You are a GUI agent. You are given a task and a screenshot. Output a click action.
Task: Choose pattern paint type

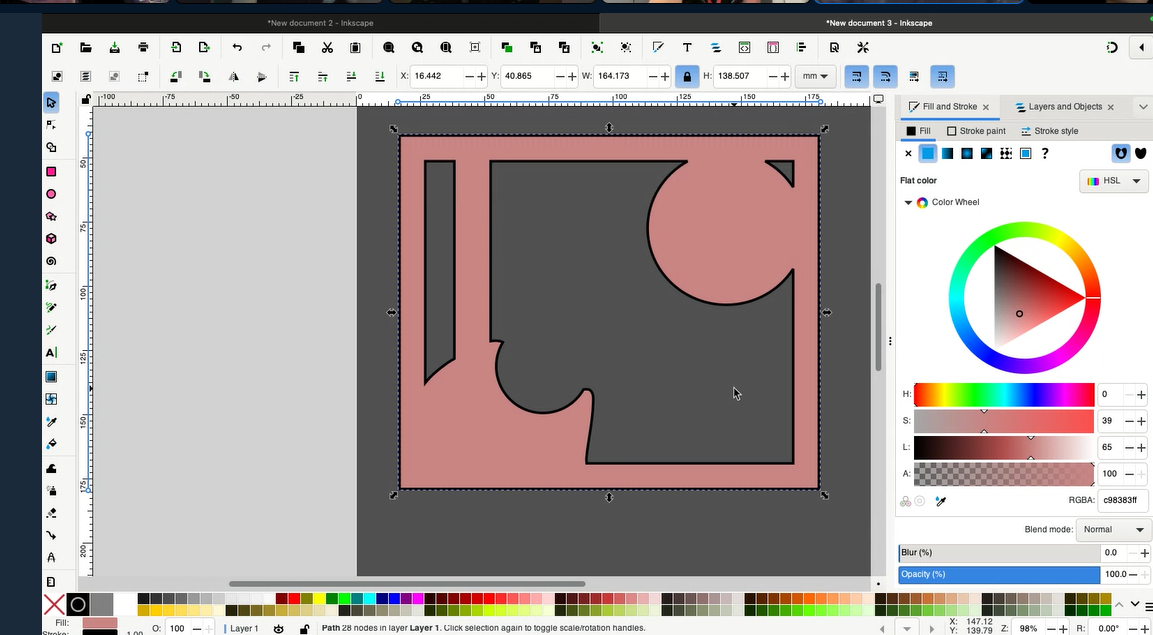(1006, 154)
